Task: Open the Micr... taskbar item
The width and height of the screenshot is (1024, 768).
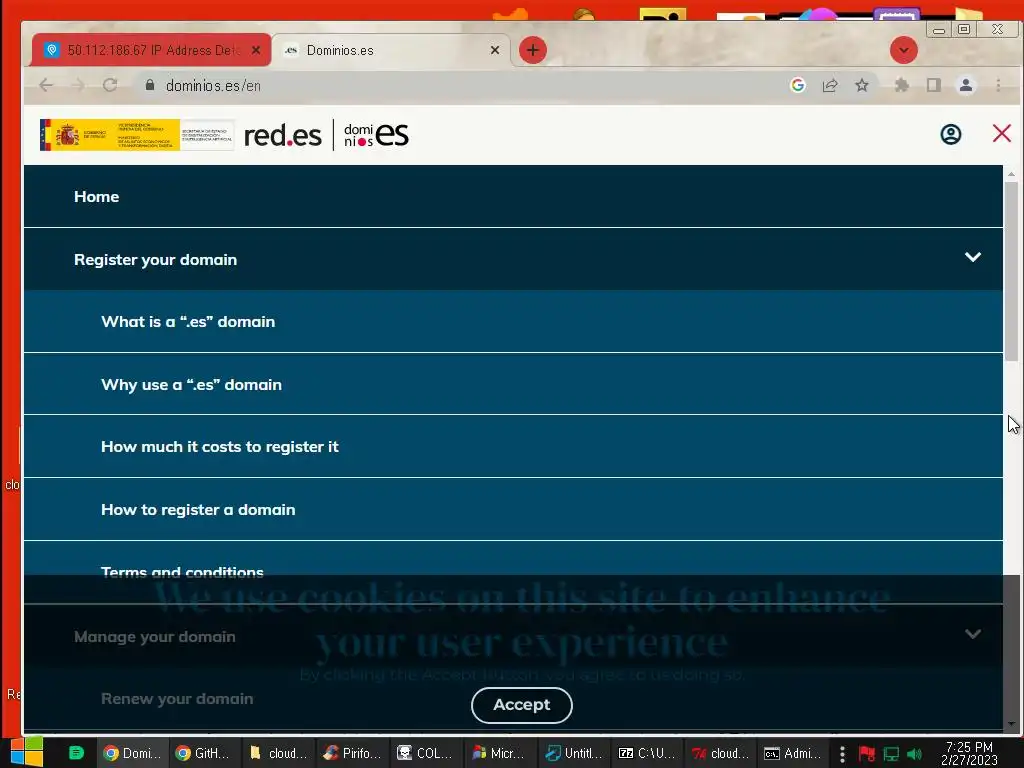Action: coord(501,753)
